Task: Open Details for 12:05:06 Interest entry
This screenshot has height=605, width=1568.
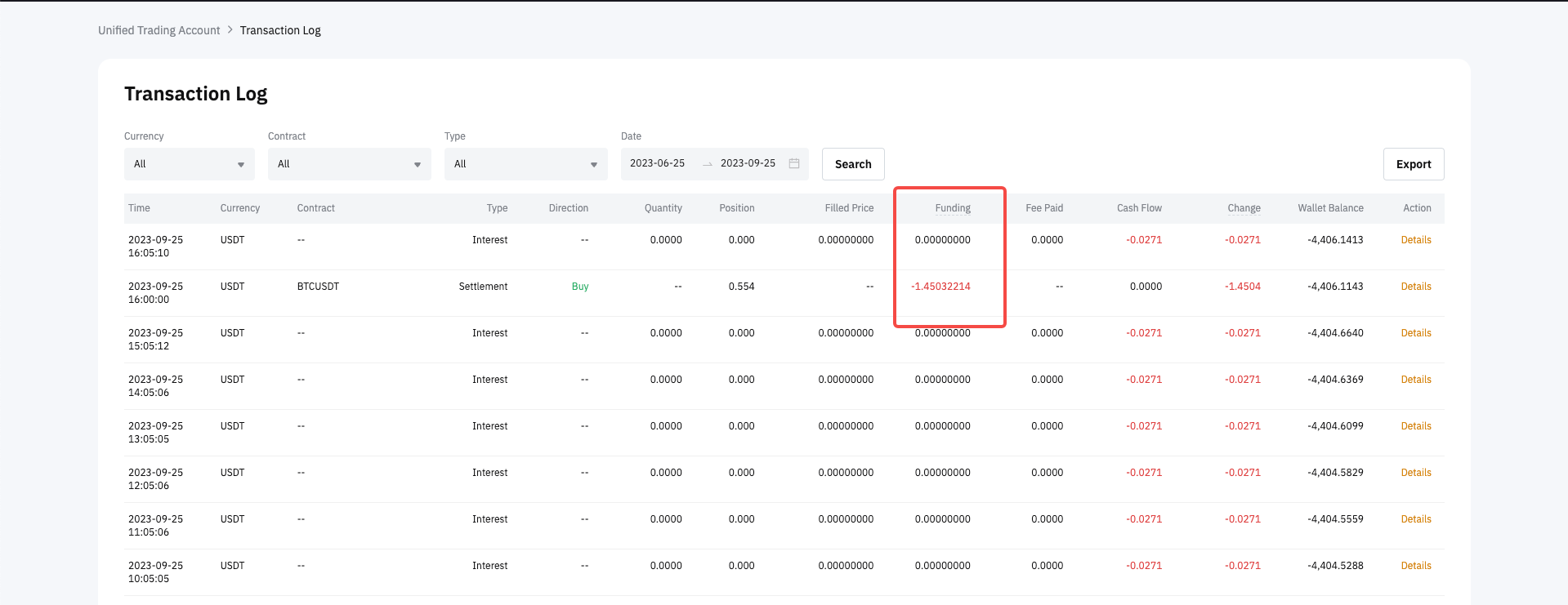Action: (1415, 473)
